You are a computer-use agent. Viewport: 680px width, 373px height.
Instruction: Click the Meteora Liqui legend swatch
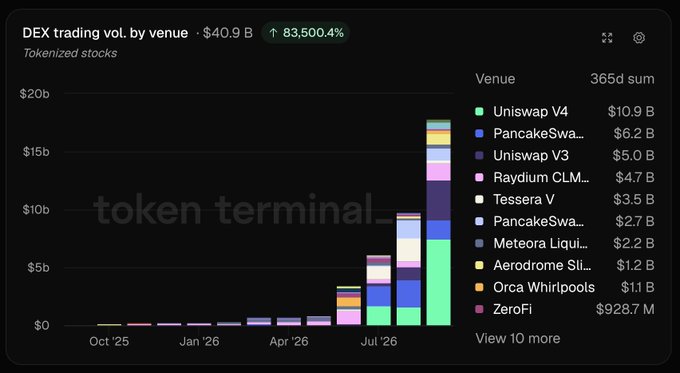point(479,243)
